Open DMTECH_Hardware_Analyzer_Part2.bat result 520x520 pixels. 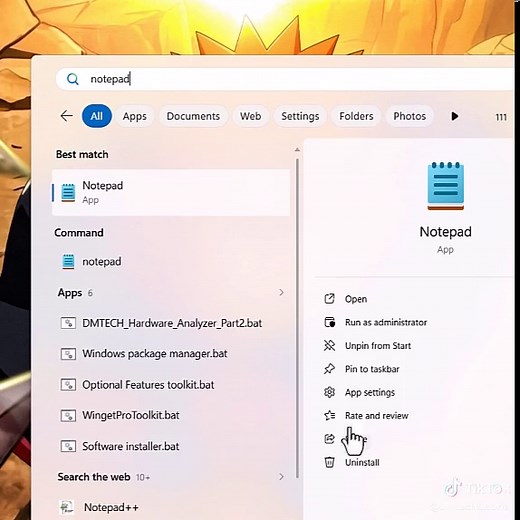click(171, 323)
